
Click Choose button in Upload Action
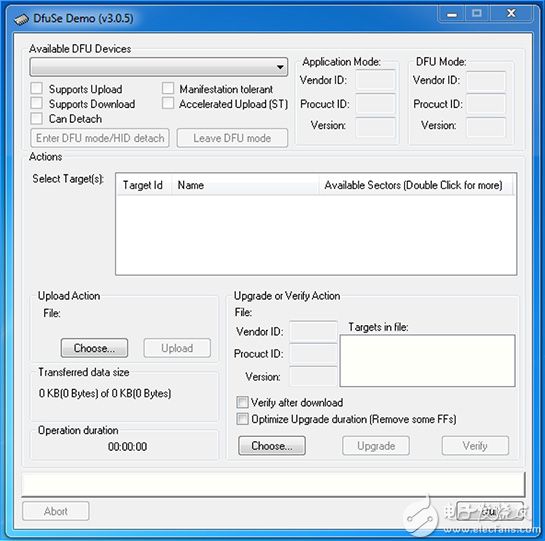(x=94, y=348)
